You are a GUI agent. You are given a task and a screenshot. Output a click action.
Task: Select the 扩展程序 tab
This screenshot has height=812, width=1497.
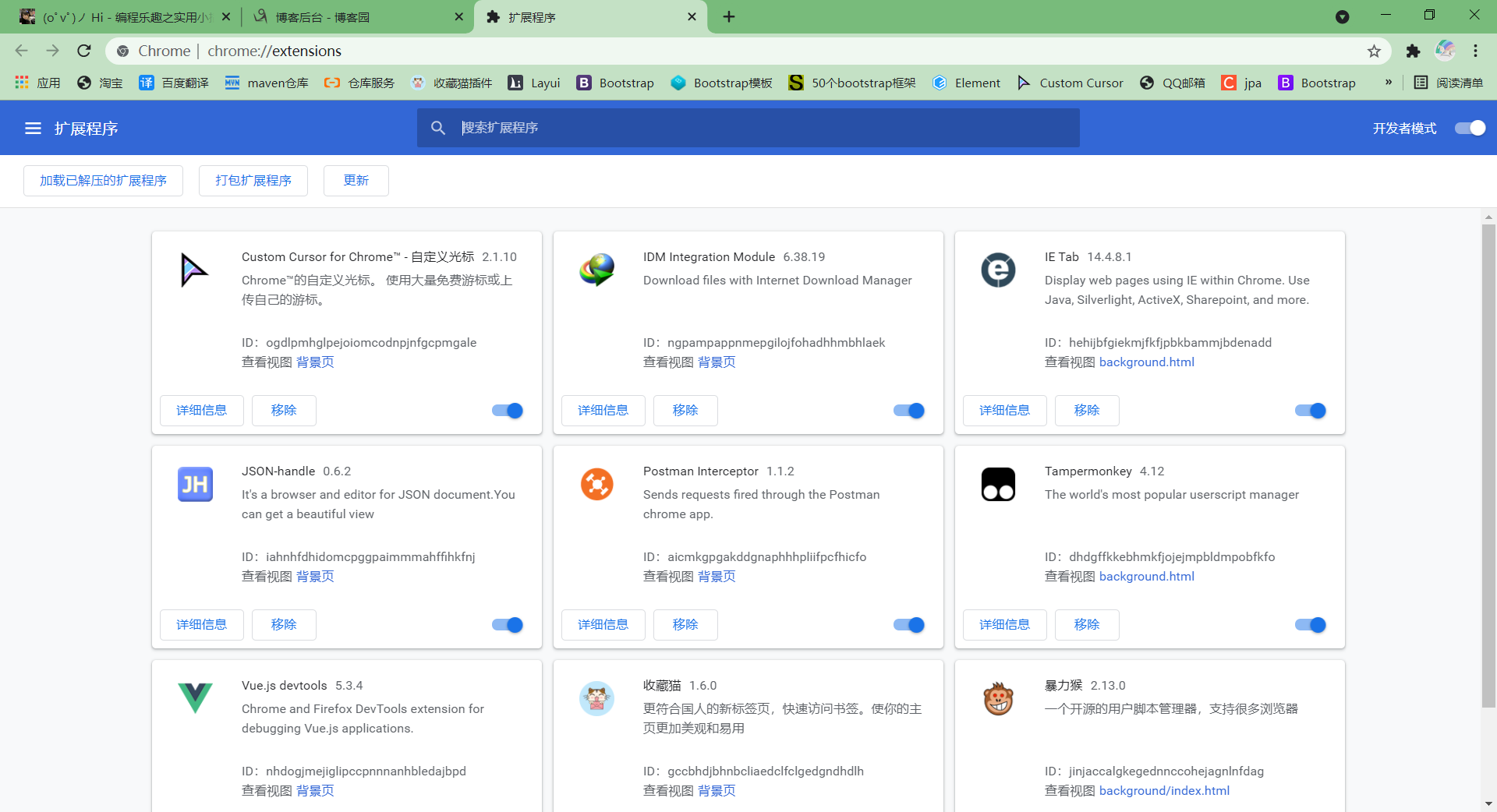[590, 17]
